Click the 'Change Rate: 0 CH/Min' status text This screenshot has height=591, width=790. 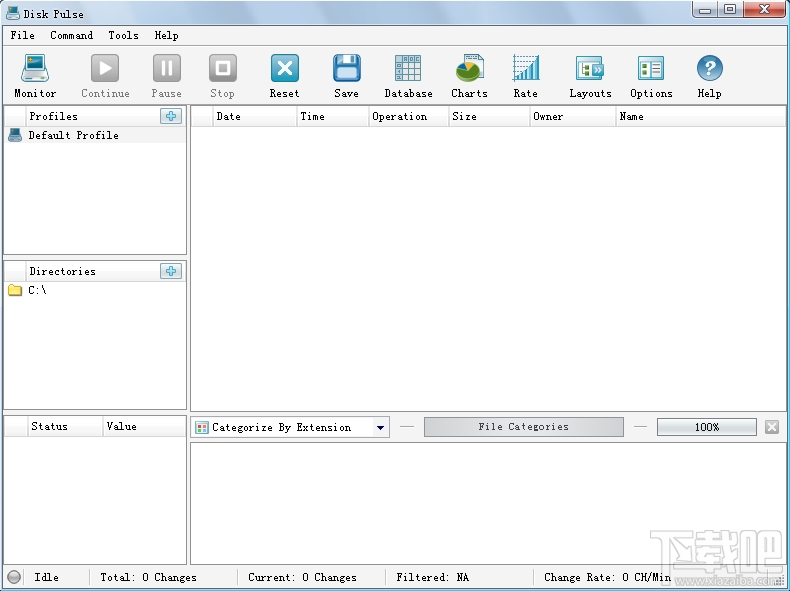coord(607,577)
